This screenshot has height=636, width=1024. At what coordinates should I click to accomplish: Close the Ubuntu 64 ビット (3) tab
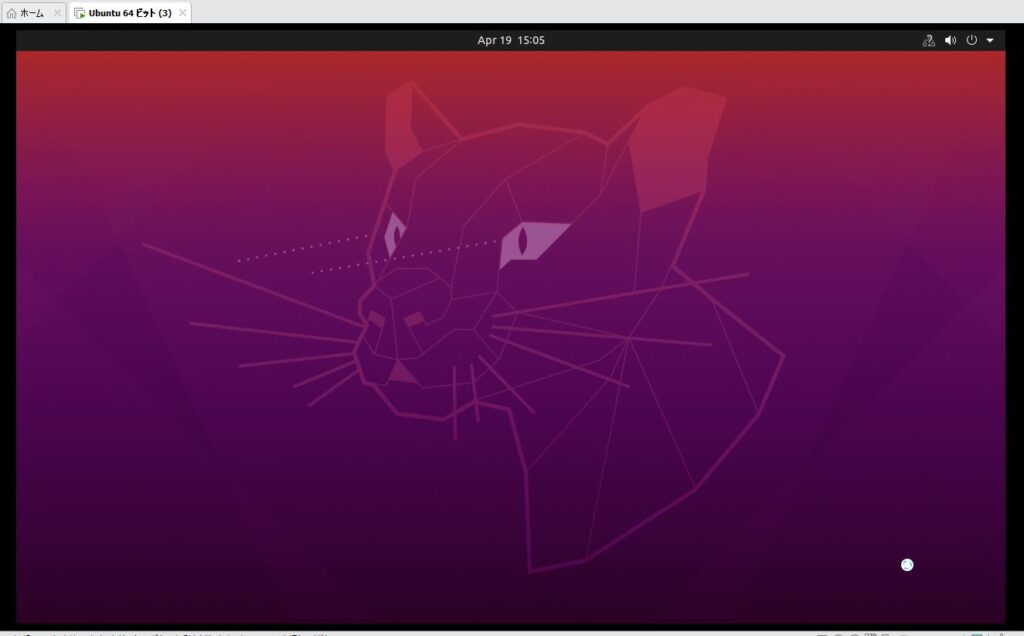coord(183,13)
